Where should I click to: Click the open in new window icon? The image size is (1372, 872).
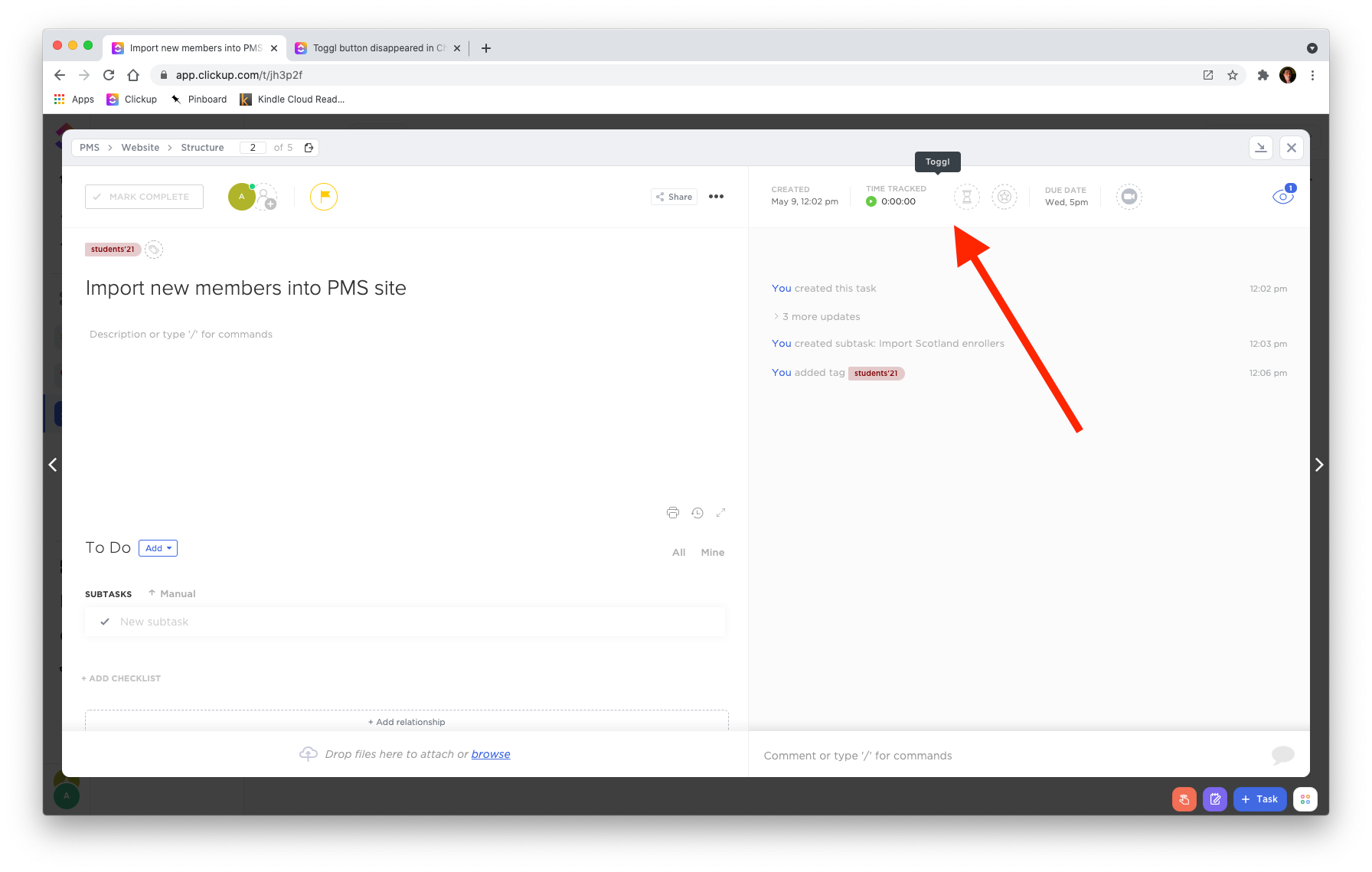click(x=1207, y=75)
